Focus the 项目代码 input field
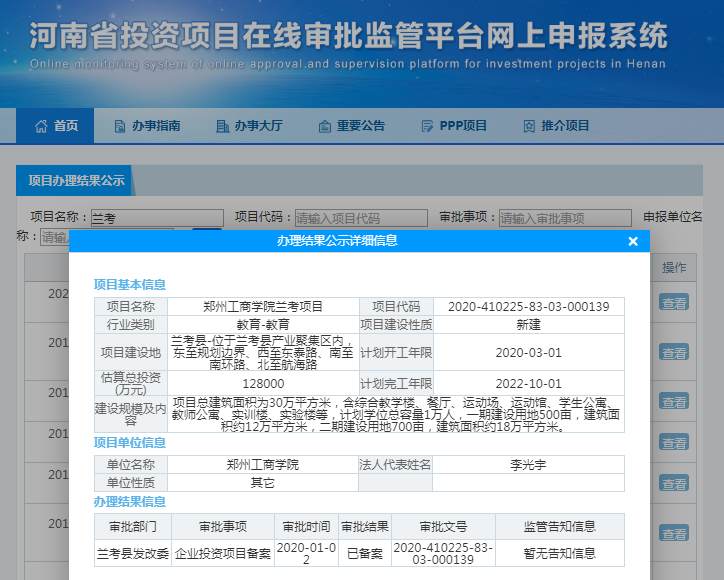This screenshot has width=724, height=580. tap(360, 218)
